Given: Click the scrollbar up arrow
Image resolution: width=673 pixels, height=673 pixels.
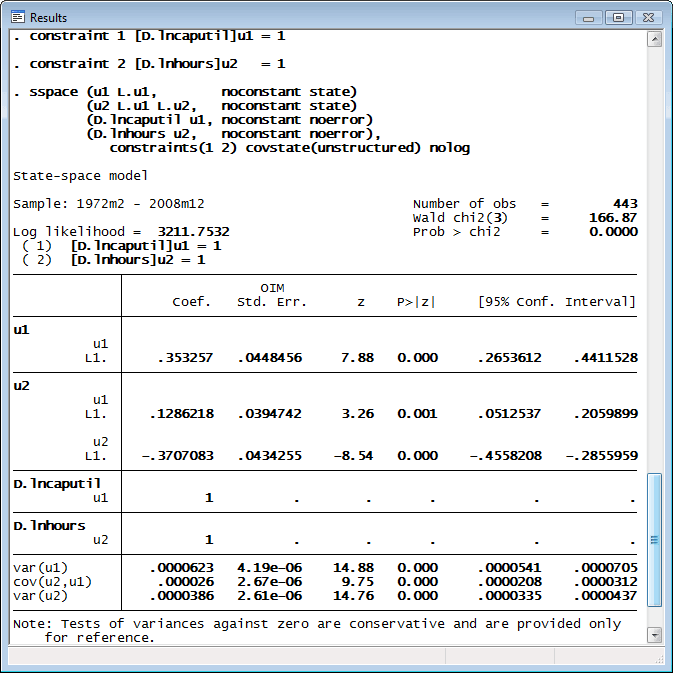Looking at the screenshot, I should pos(655,39).
